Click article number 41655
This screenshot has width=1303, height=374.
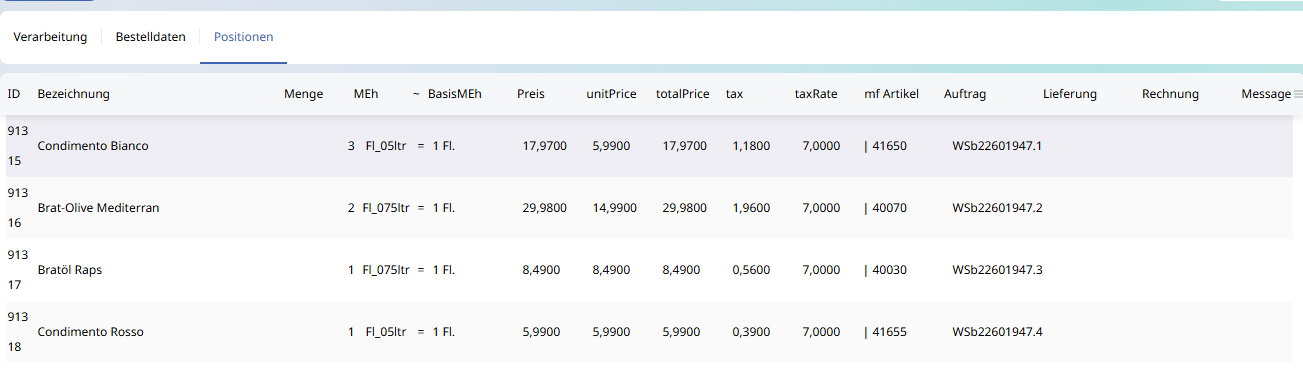click(x=890, y=332)
